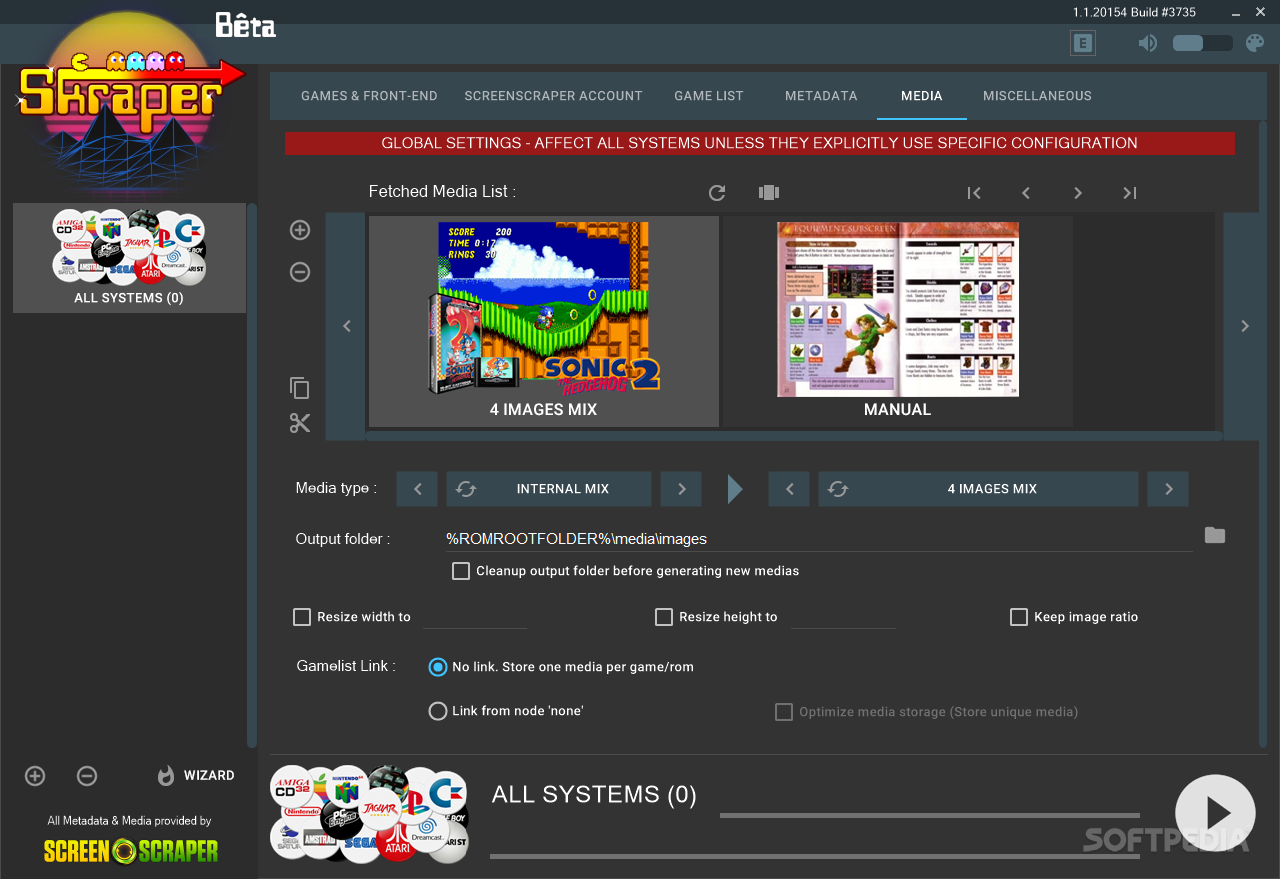Select the 4 IMAGES MIX thumbnail
1280x879 pixels.
pos(544,322)
